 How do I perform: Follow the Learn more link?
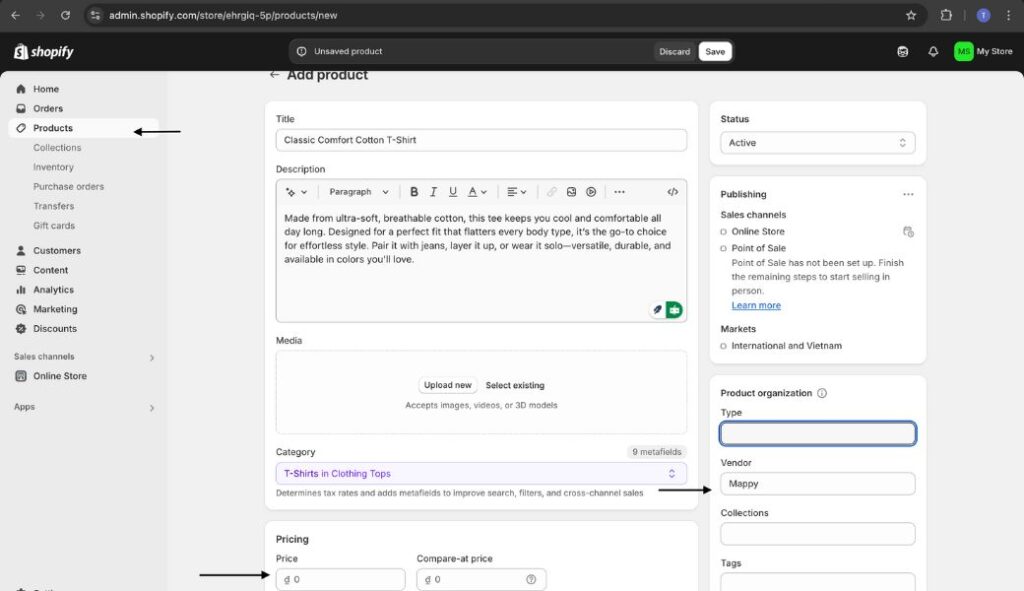pos(756,306)
